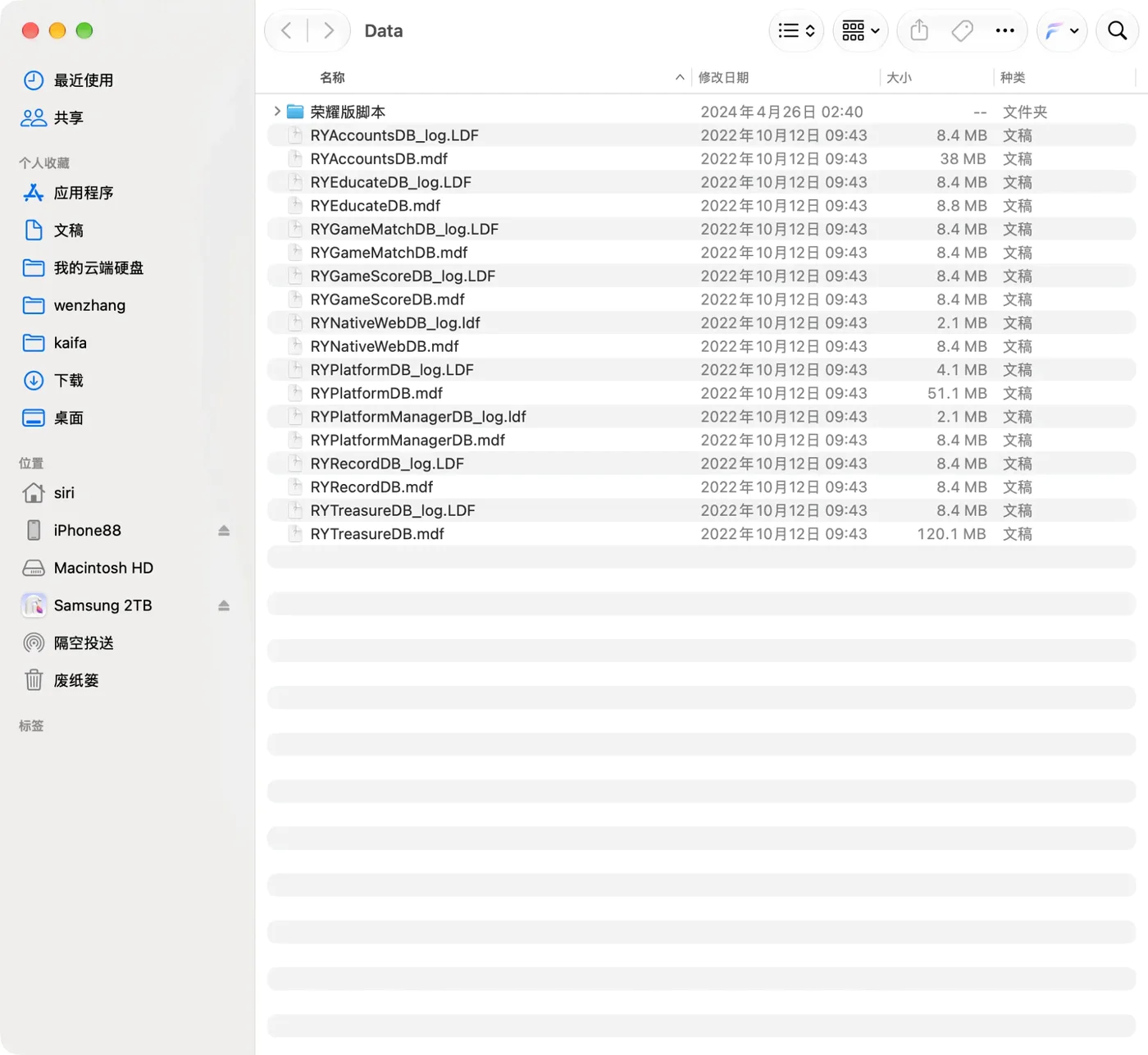1148x1055 pixels.
Task: Select file RYEducateDB_log.LDF
Action: coord(701,182)
